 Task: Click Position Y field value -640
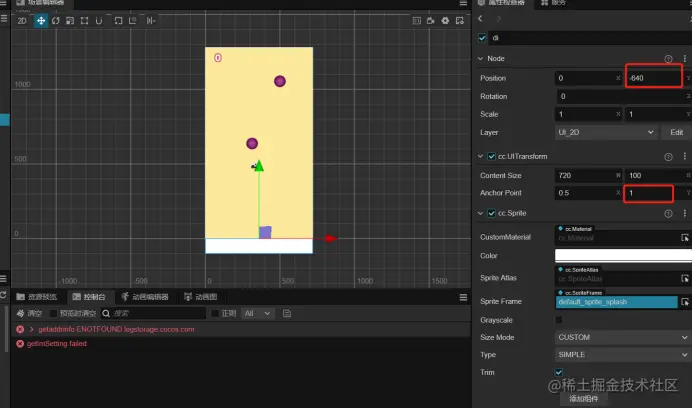click(x=654, y=78)
